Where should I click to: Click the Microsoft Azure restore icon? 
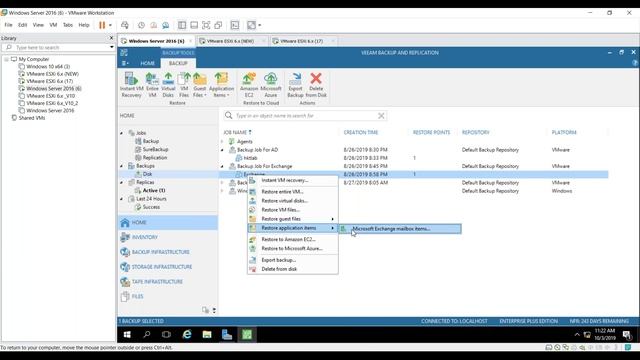click(271, 85)
